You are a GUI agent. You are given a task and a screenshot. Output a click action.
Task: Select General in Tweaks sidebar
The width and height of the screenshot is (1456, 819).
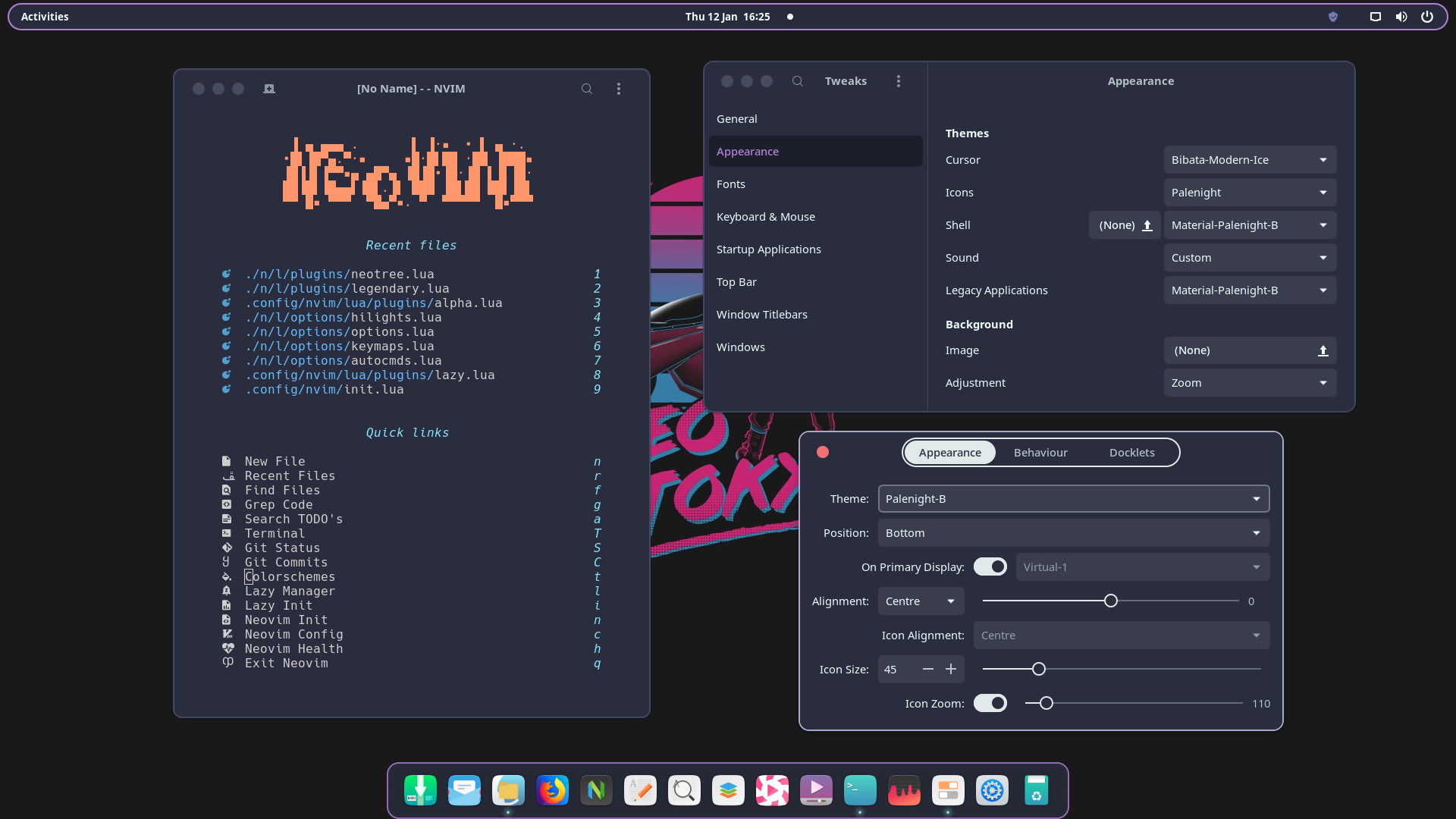point(815,119)
